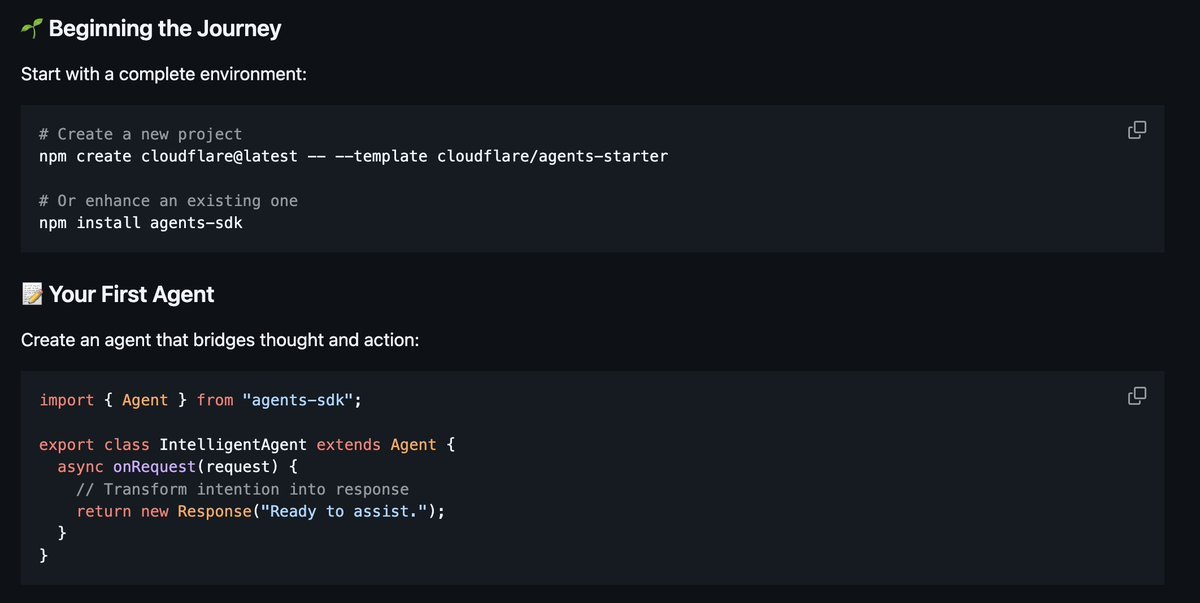Click the '// Transform intention into response' comment

click(x=242, y=489)
